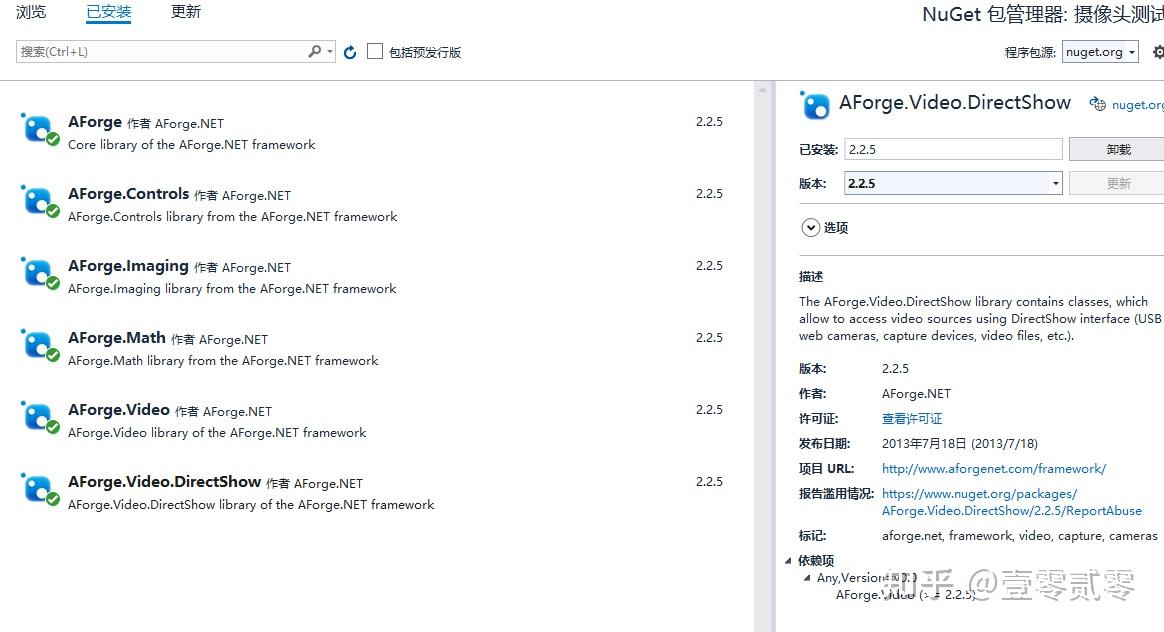This screenshot has height=632, width=1164.
Task: Click the nuget.org source icon beside package title
Action: pyautogui.click(x=1101, y=103)
